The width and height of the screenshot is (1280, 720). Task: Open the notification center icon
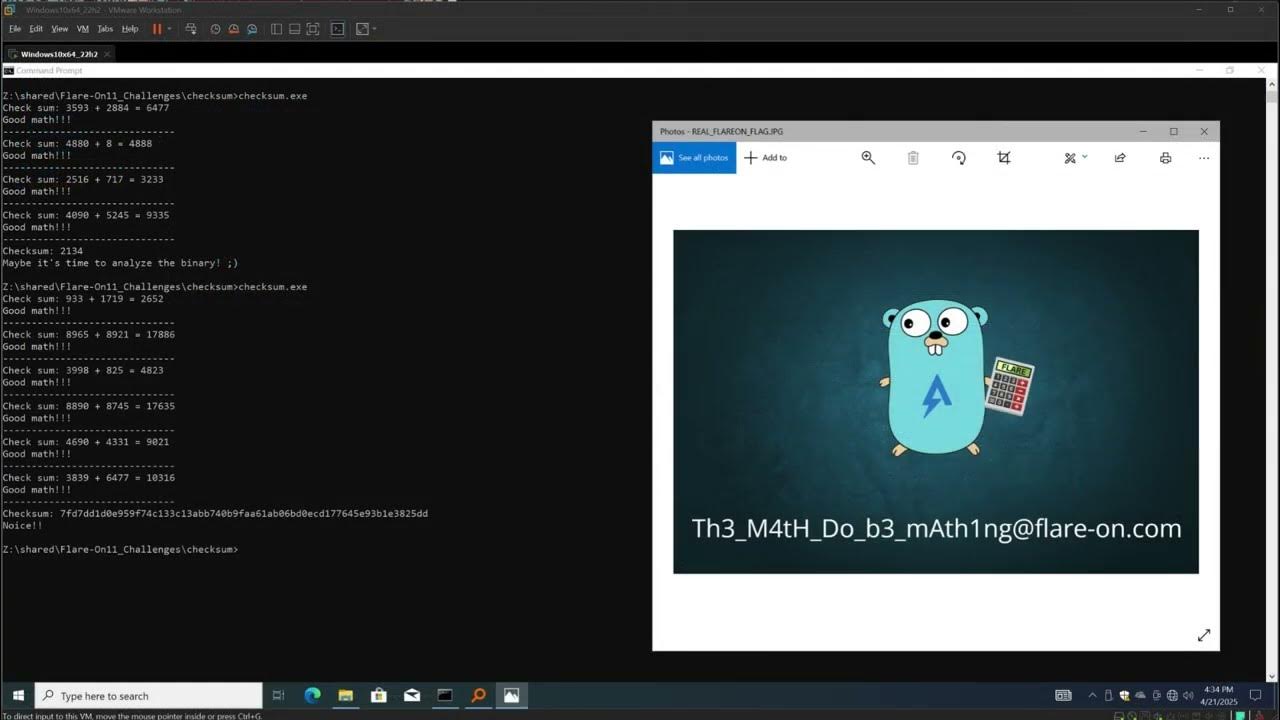click(x=1256, y=696)
